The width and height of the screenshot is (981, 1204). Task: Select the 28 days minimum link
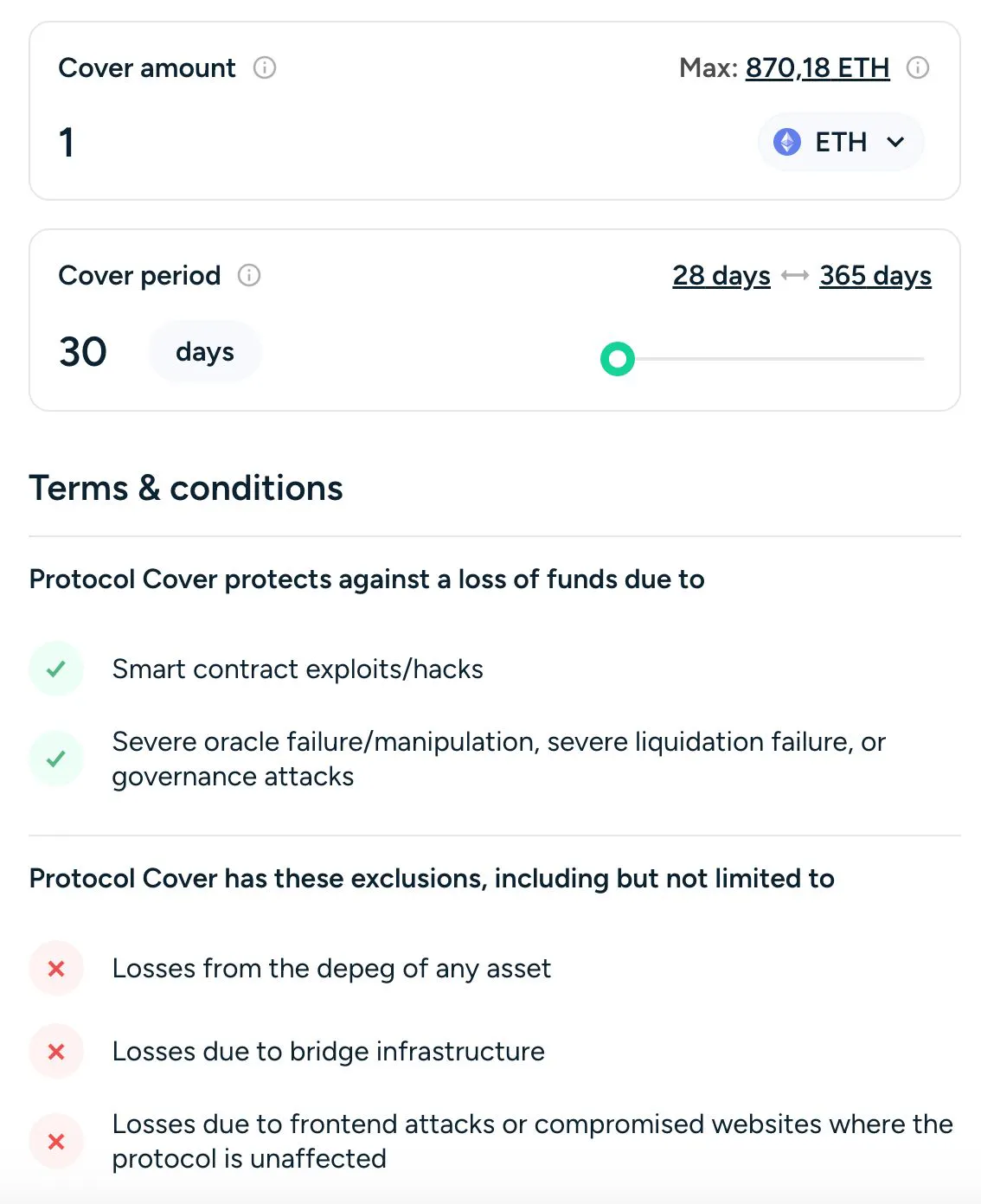721,275
